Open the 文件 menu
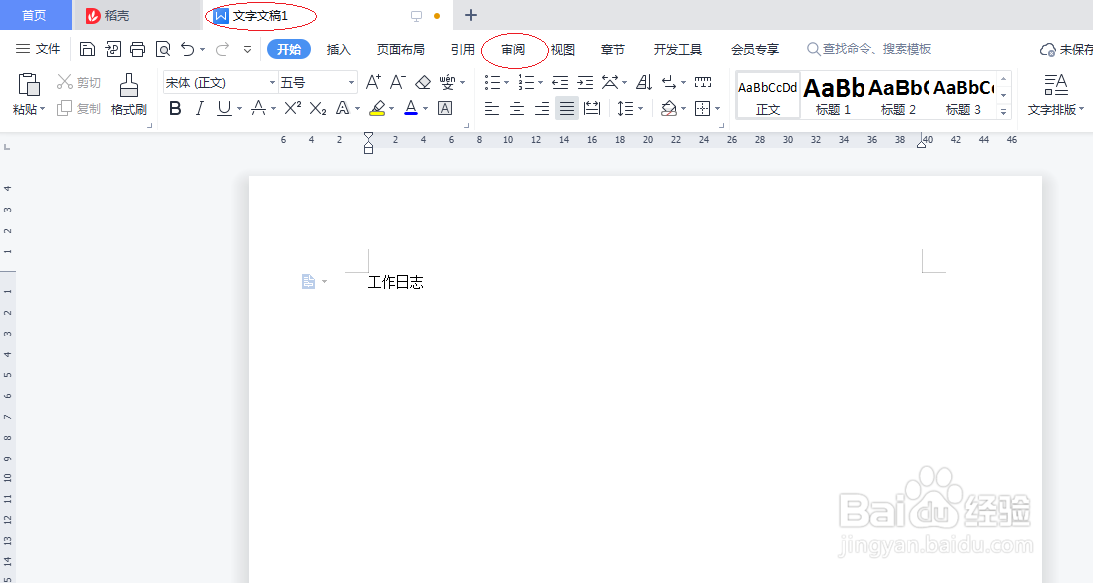1093x583 pixels. [38, 49]
